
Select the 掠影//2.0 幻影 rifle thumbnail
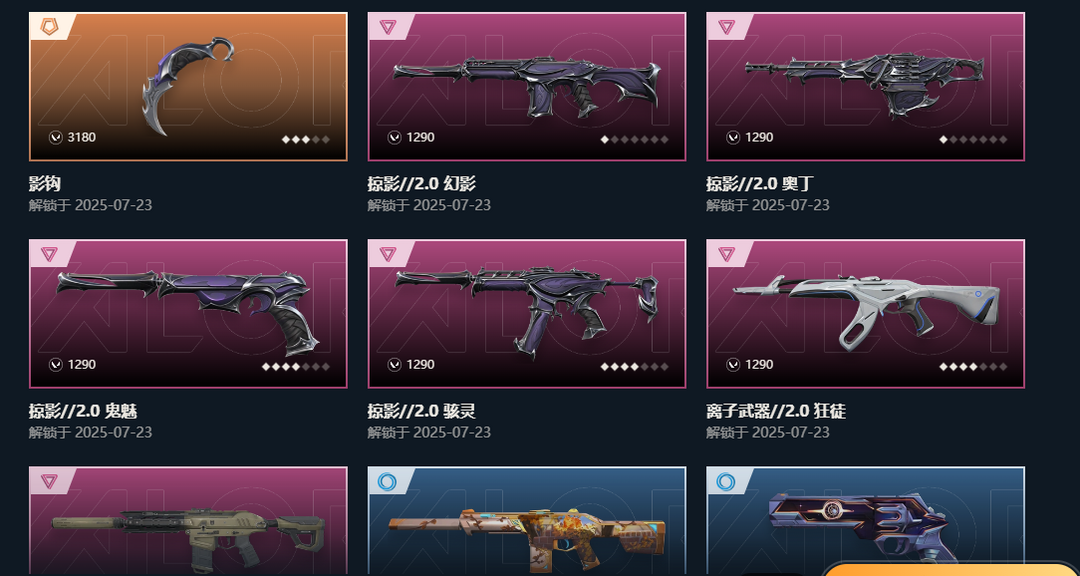coord(527,87)
